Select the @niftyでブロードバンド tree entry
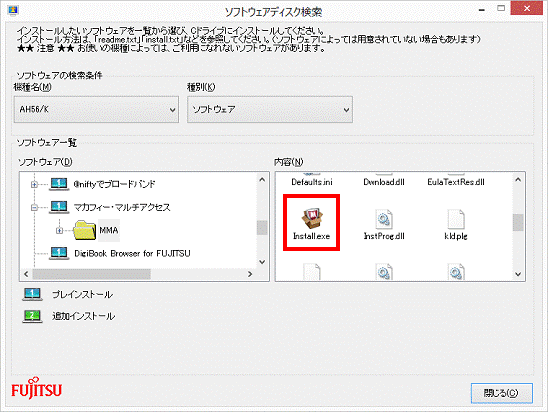The image size is (548, 412). [114, 184]
